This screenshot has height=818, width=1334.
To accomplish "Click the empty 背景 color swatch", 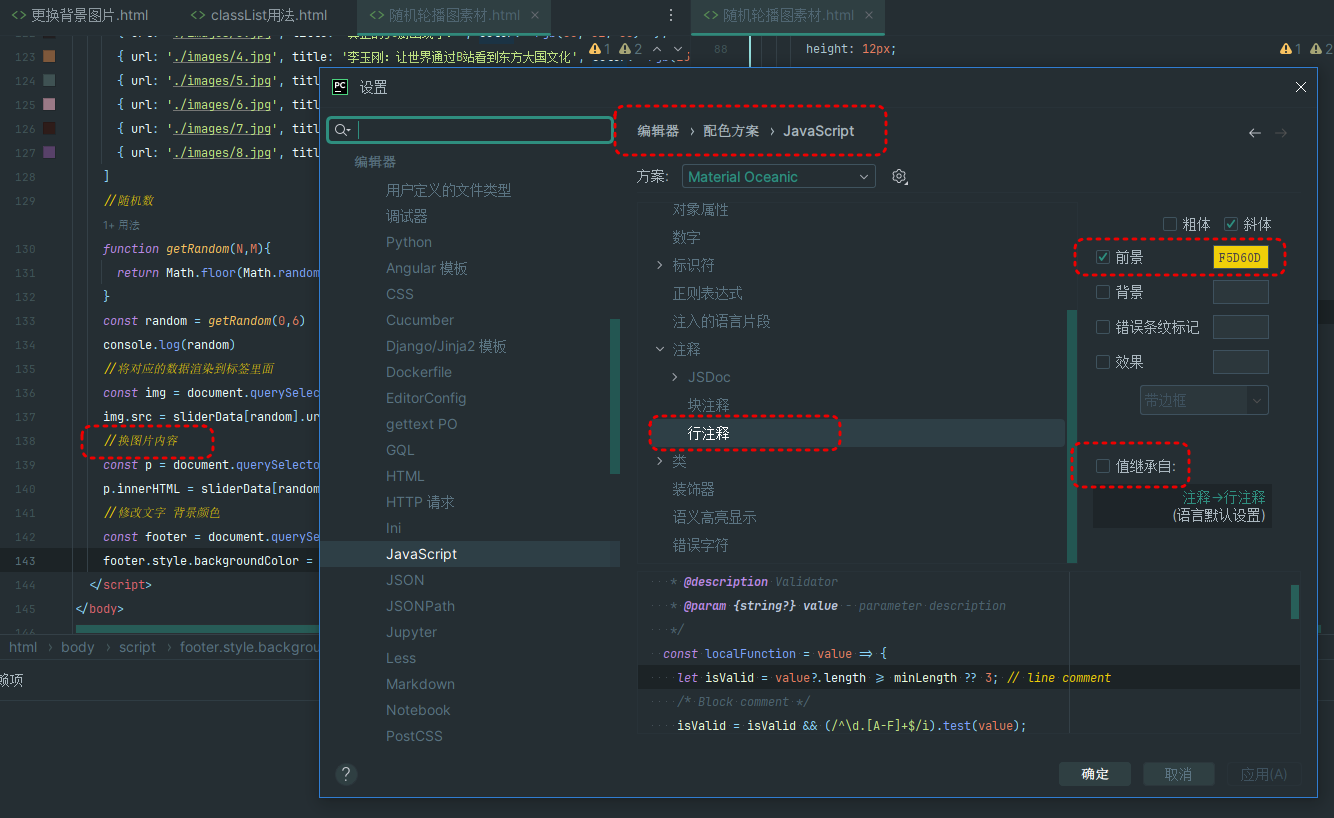I will (x=1240, y=292).
